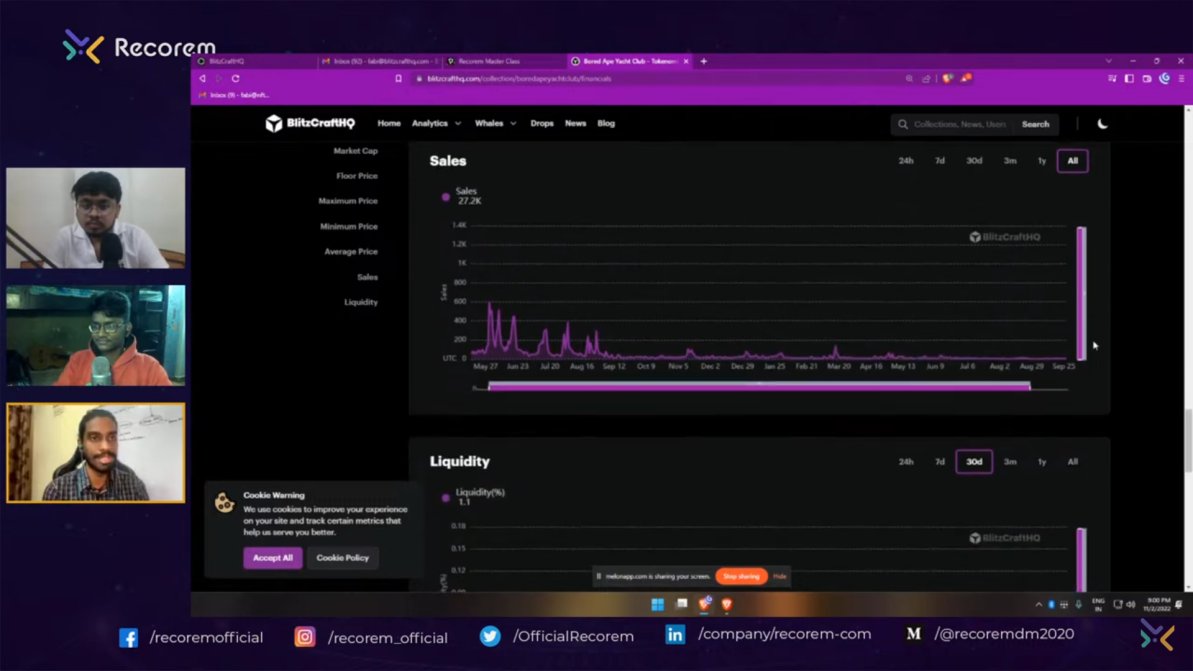Click the Bluetooth tray icon
Image resolution: width=1193 pixels, height=671 pixels.
[1051, 605]
